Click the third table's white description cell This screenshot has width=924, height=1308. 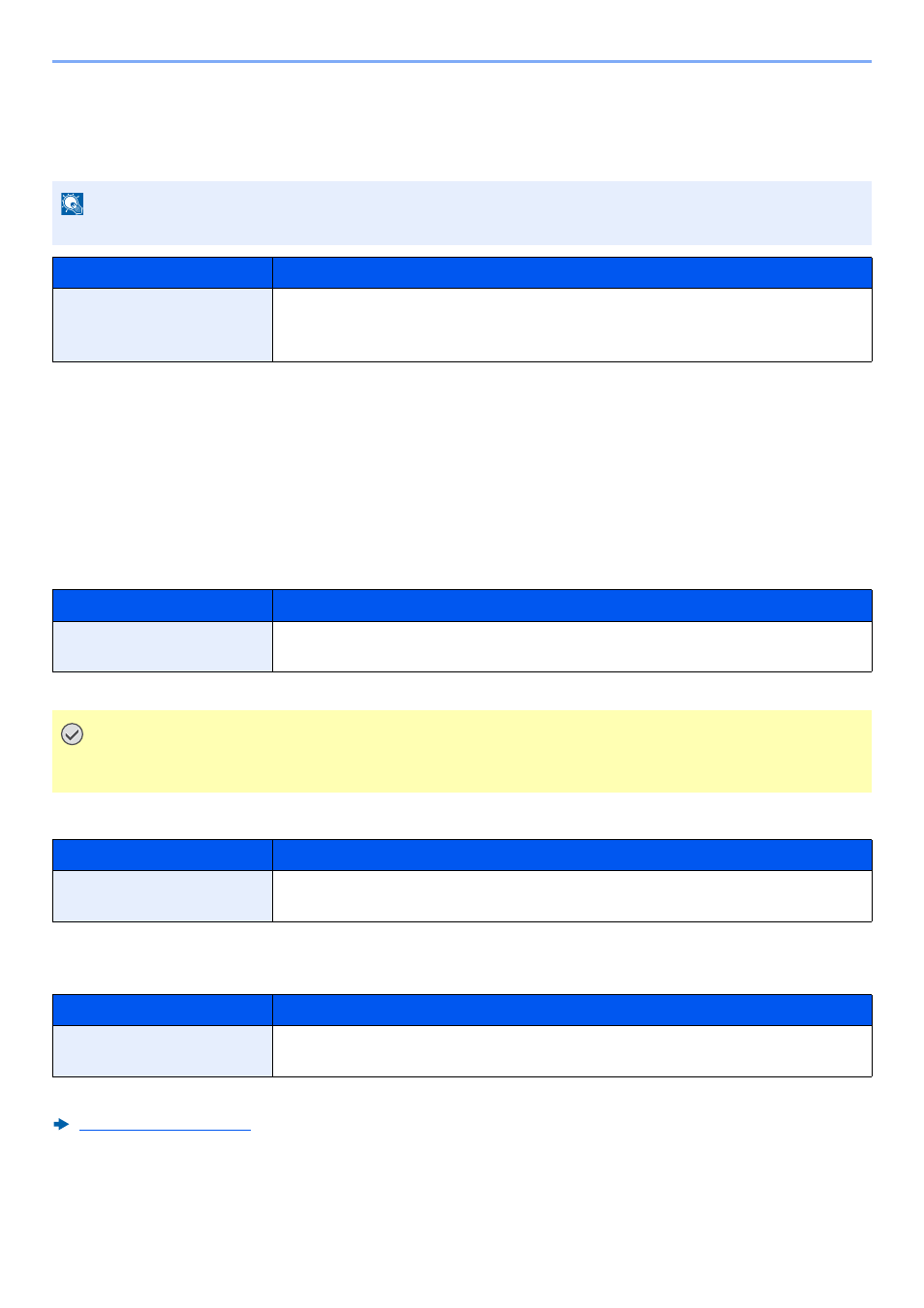click(x=571, y=896)
